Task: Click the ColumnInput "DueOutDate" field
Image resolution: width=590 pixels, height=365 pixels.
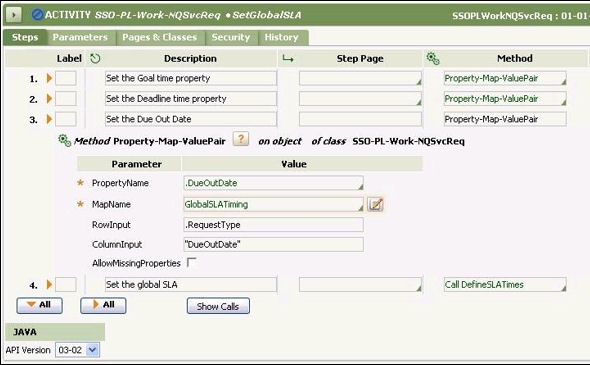Action: 274,245
